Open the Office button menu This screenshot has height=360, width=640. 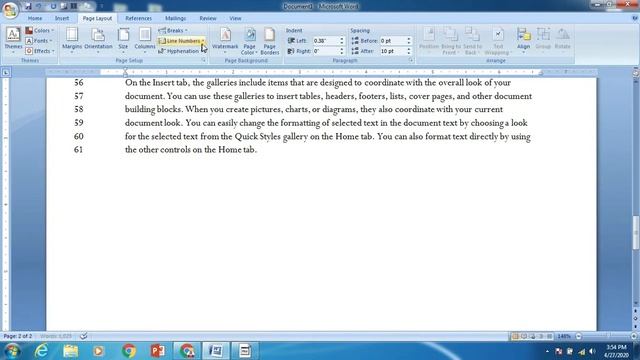coord(10,9)
